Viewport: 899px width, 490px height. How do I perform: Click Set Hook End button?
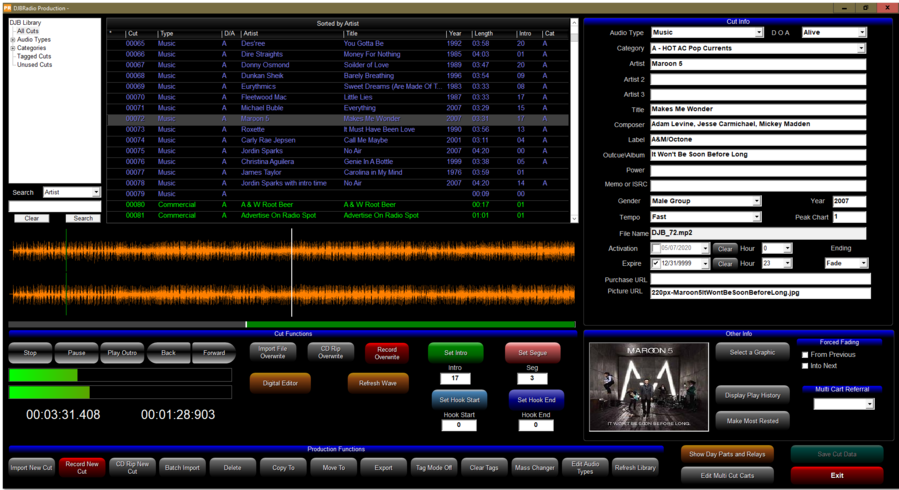(x=537, y=400)
